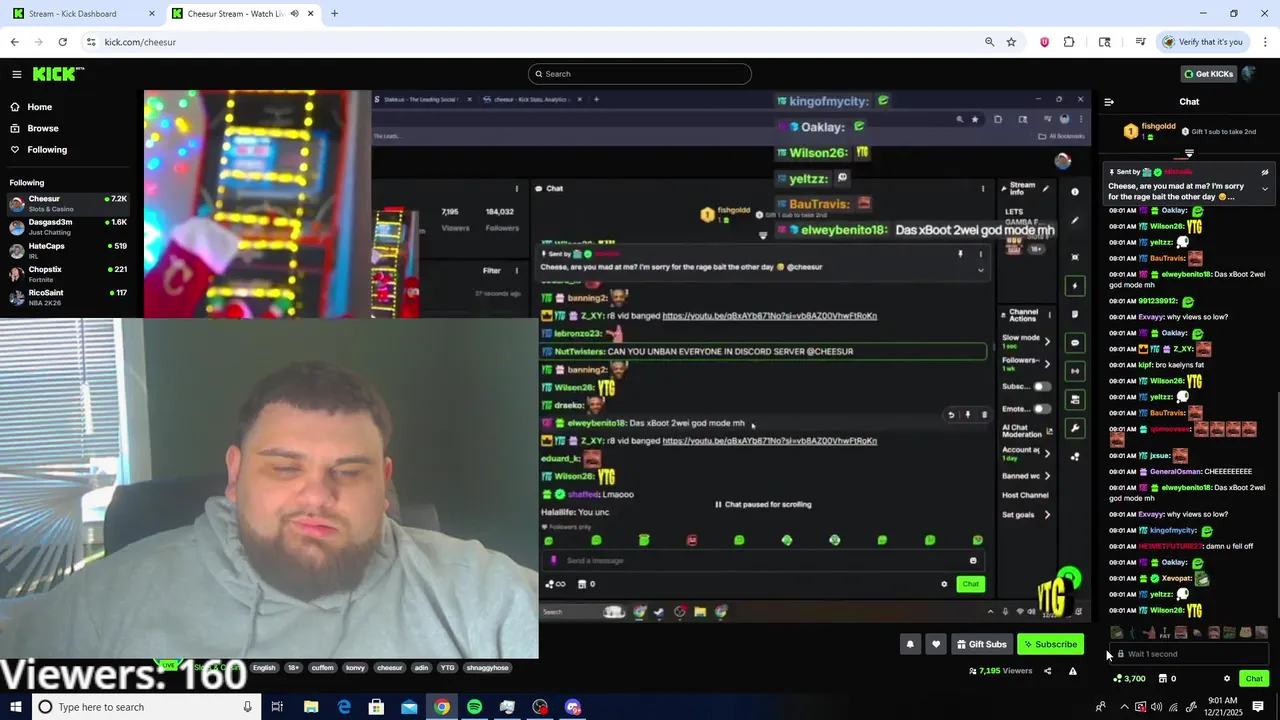The height and width of the screenshot is (720, 1280).
Task: View site information icon in address bar
Action: click(x=91, y=42)
